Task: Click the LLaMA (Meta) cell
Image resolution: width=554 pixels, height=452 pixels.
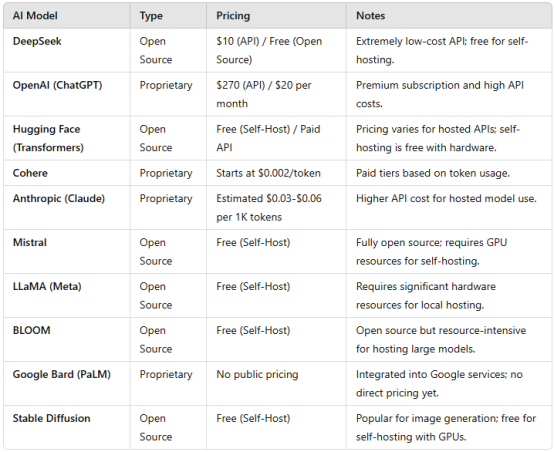Action: point(47,286)
